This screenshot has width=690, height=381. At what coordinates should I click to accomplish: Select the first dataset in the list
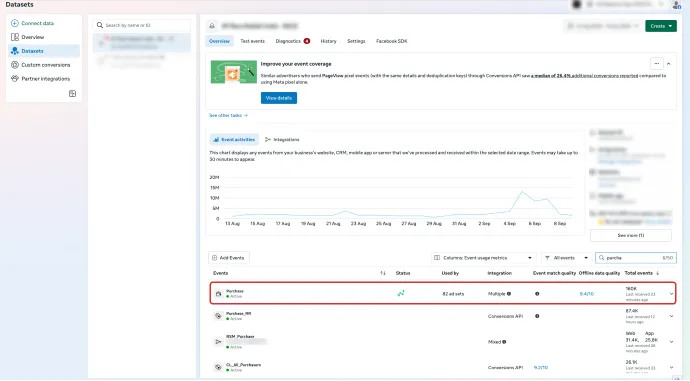tap(142, 43)
